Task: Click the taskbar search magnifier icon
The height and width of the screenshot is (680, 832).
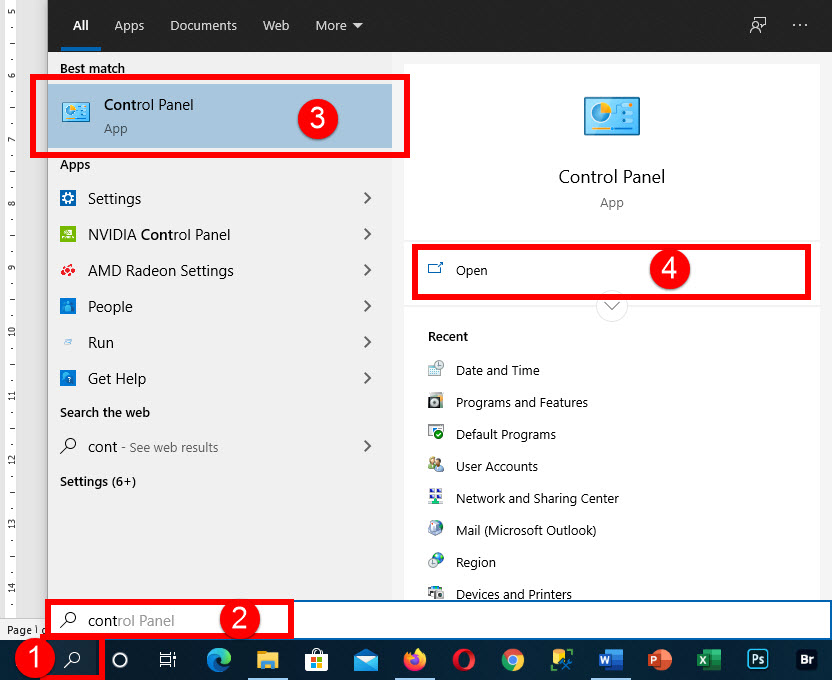Action: click(x=72, y=660)
